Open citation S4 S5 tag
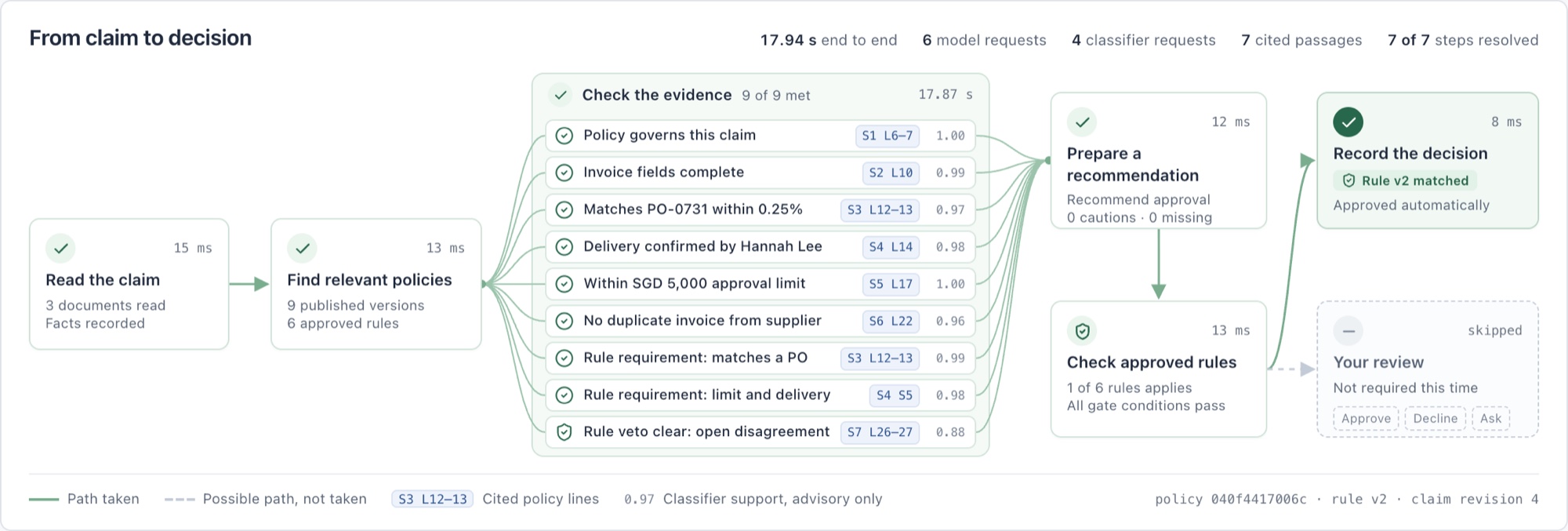 (x=895, y=395)
